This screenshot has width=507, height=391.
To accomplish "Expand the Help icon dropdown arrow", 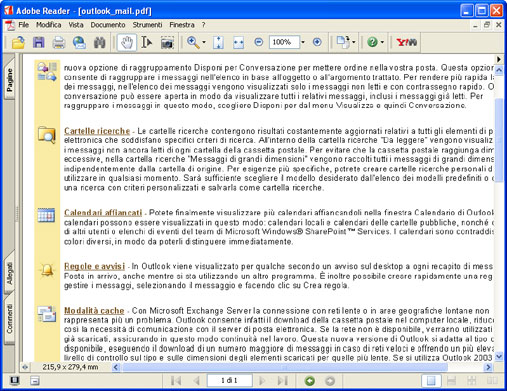I will click(x=382, y=42).
